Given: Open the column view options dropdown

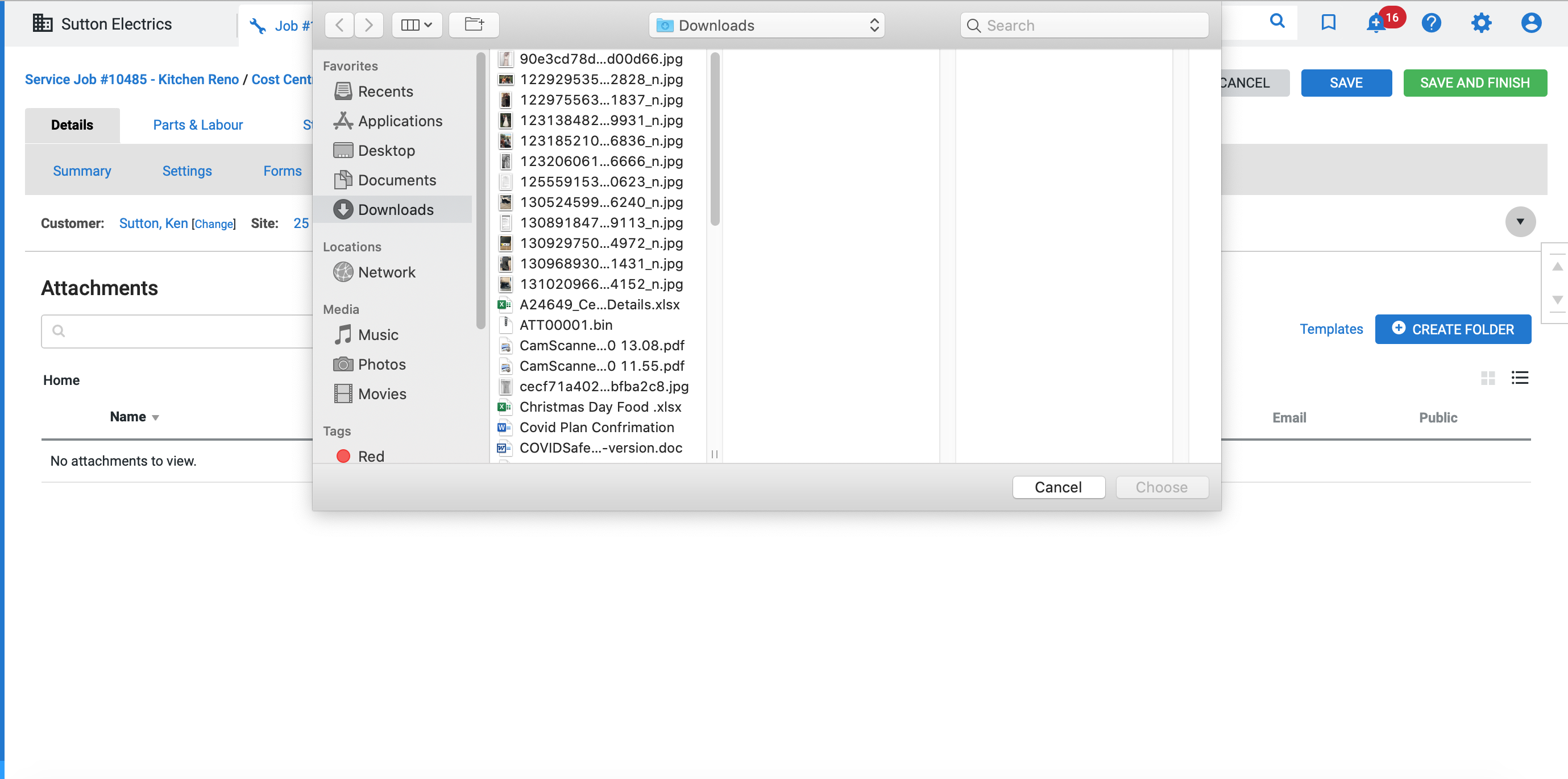Looking at the screenshot, I should coord(417,25).
